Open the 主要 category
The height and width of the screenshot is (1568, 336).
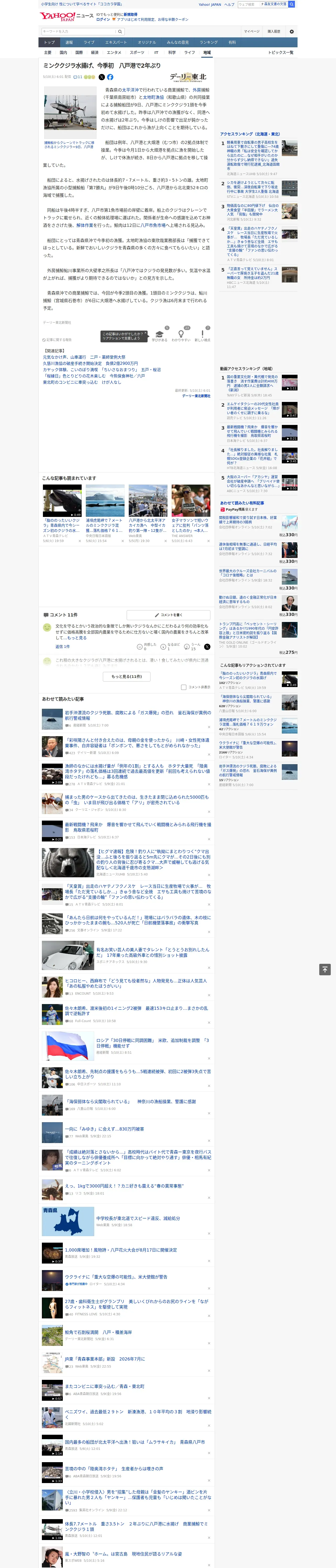pos(48,52)
